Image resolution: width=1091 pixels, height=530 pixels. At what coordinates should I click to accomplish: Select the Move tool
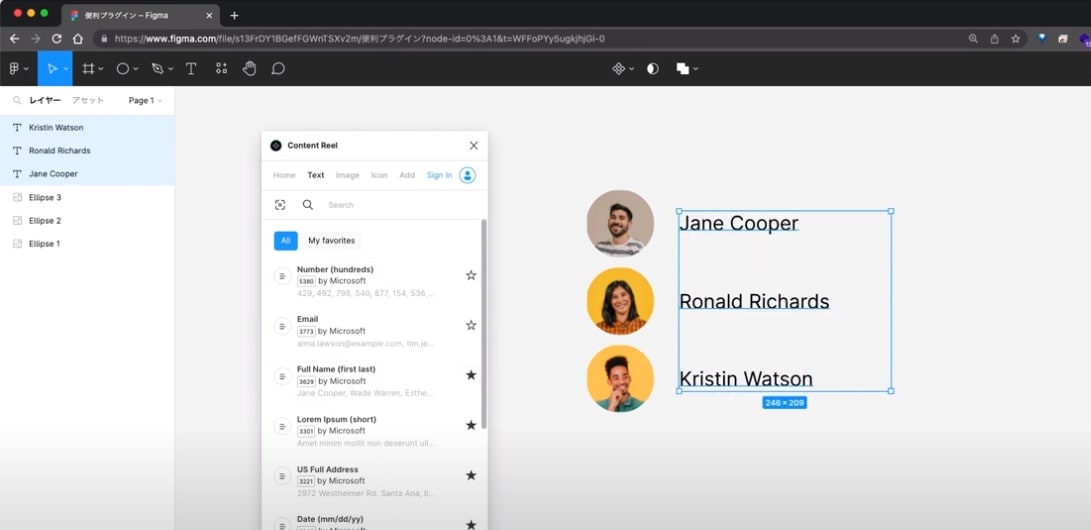point(51,68)
